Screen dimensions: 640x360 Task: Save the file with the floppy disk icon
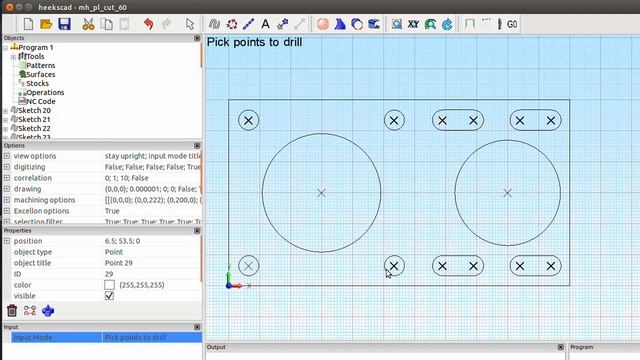64,24
